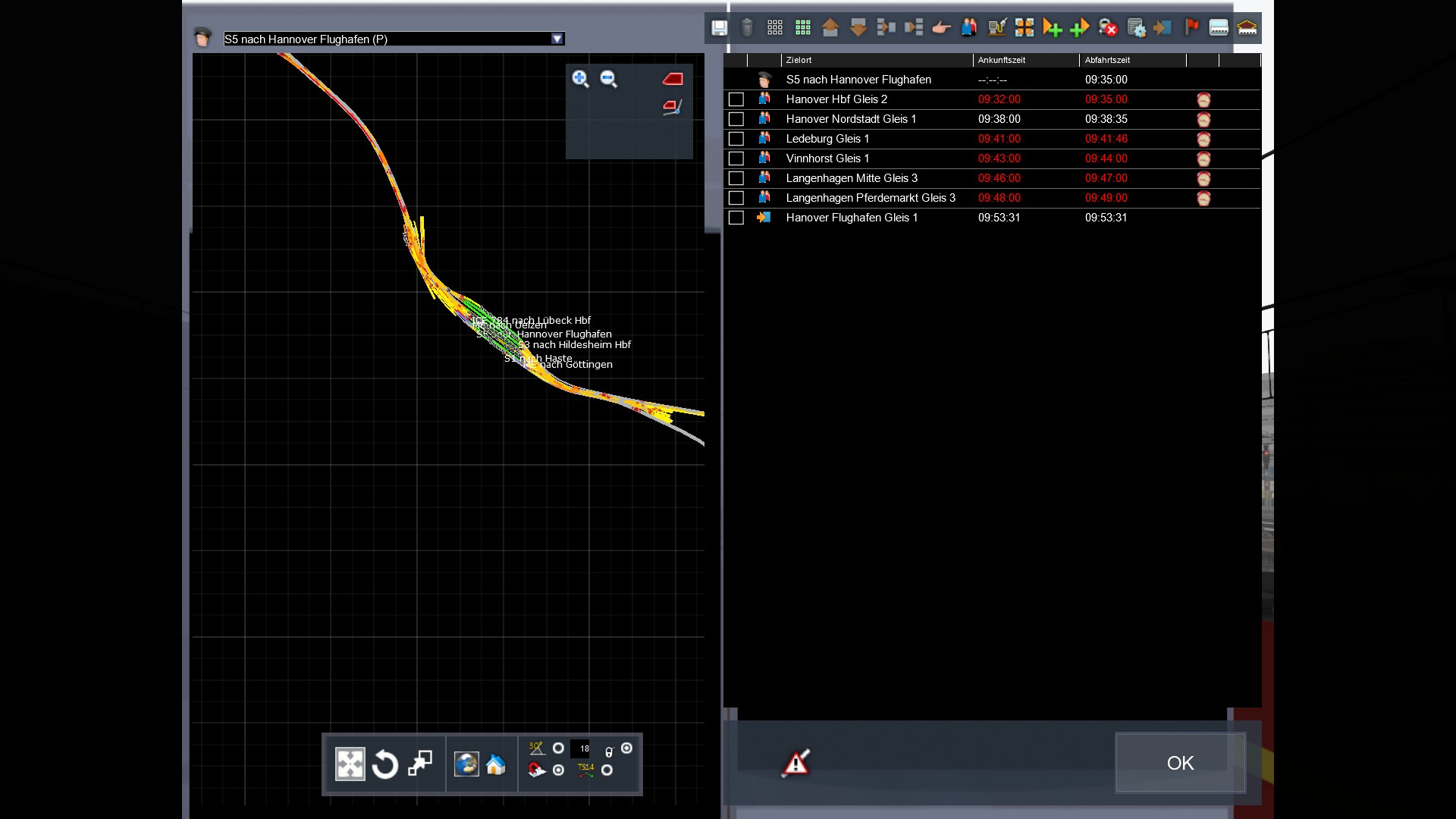The image size is (1456, 819).
Task: Tick checkbox for Vinnhorst Gleis 1
Action: pos(736,158)
